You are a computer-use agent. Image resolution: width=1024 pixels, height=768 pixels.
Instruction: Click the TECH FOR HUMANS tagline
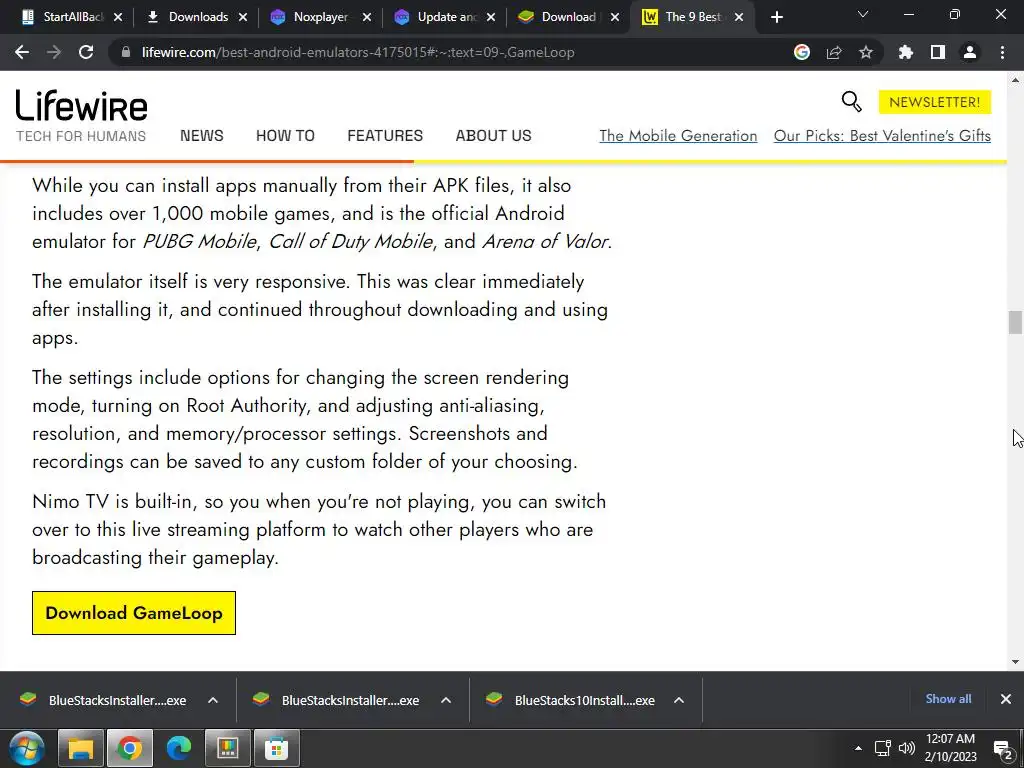coord(81,136)
